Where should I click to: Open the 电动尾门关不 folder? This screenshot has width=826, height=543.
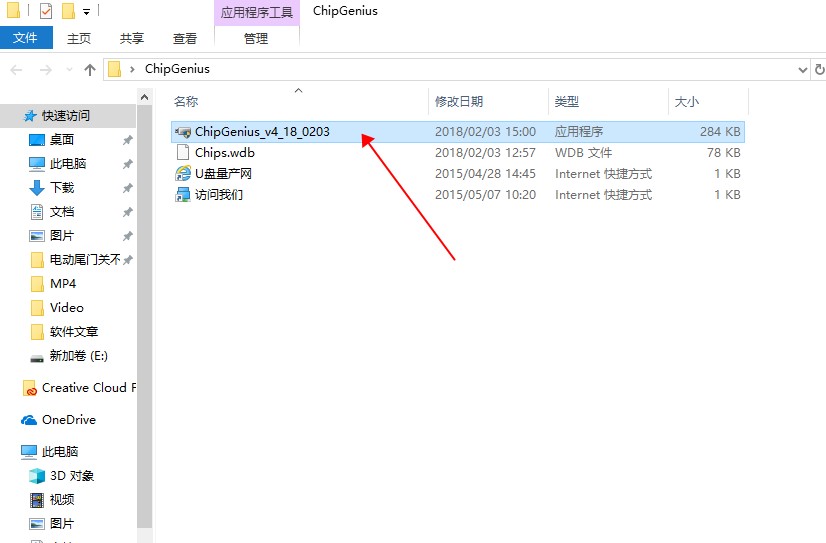(x=85, y=260)
